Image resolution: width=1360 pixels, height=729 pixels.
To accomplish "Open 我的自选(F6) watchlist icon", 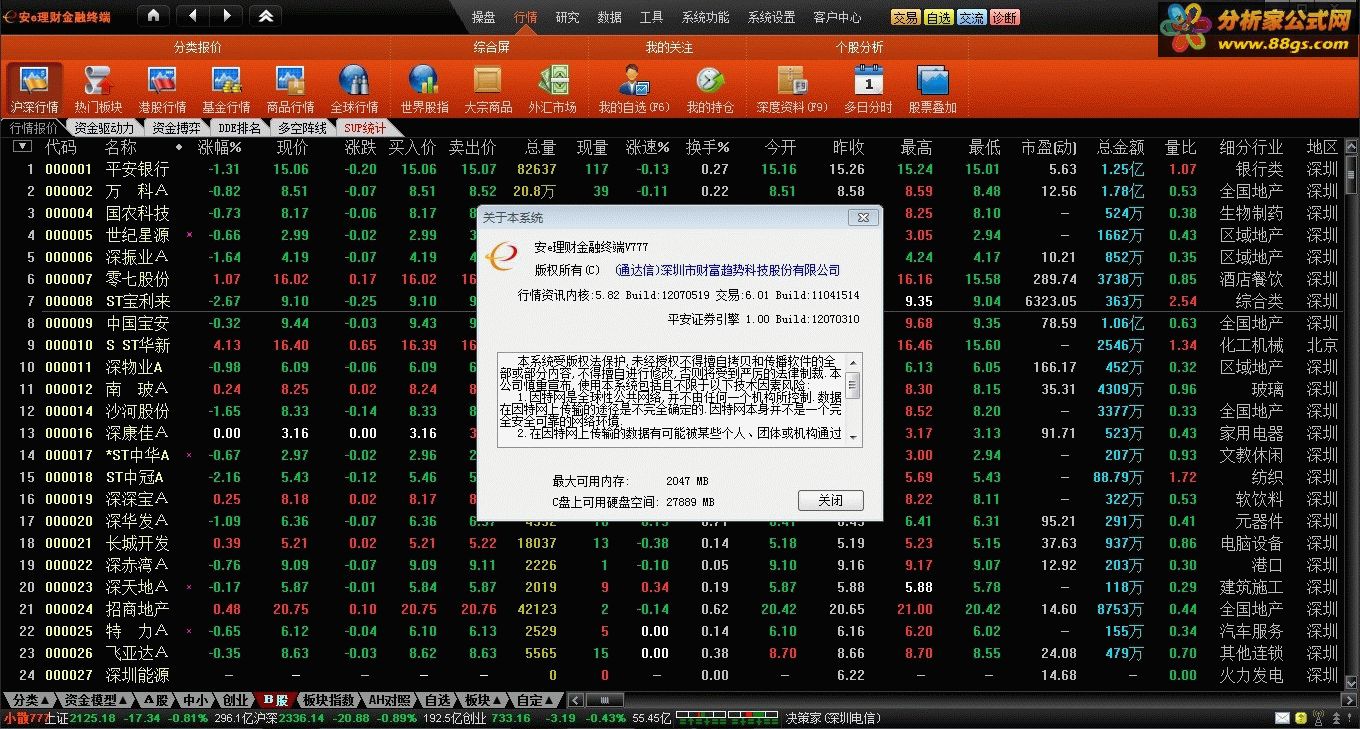I will [634, 88].
